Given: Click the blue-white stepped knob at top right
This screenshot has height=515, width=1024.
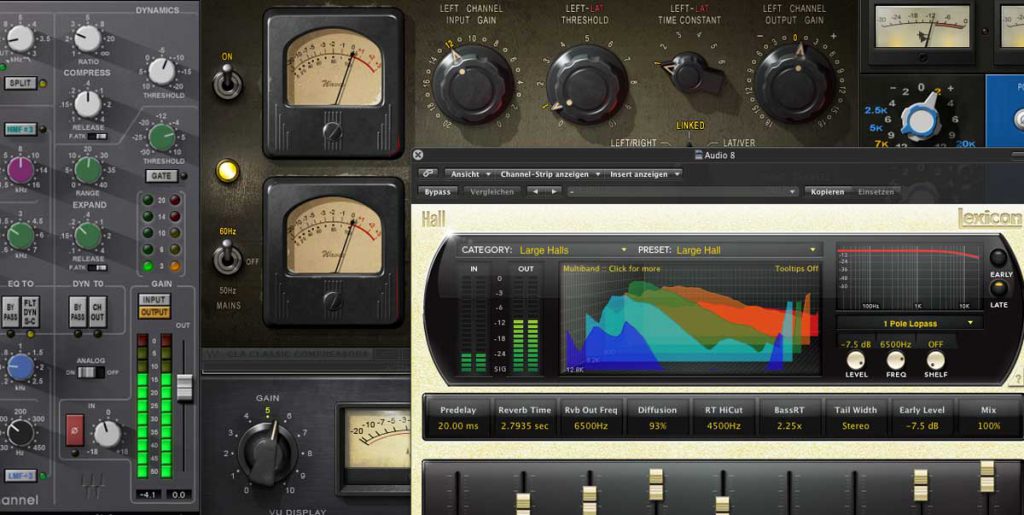Looking at the screenshot, I should point(920,121).
